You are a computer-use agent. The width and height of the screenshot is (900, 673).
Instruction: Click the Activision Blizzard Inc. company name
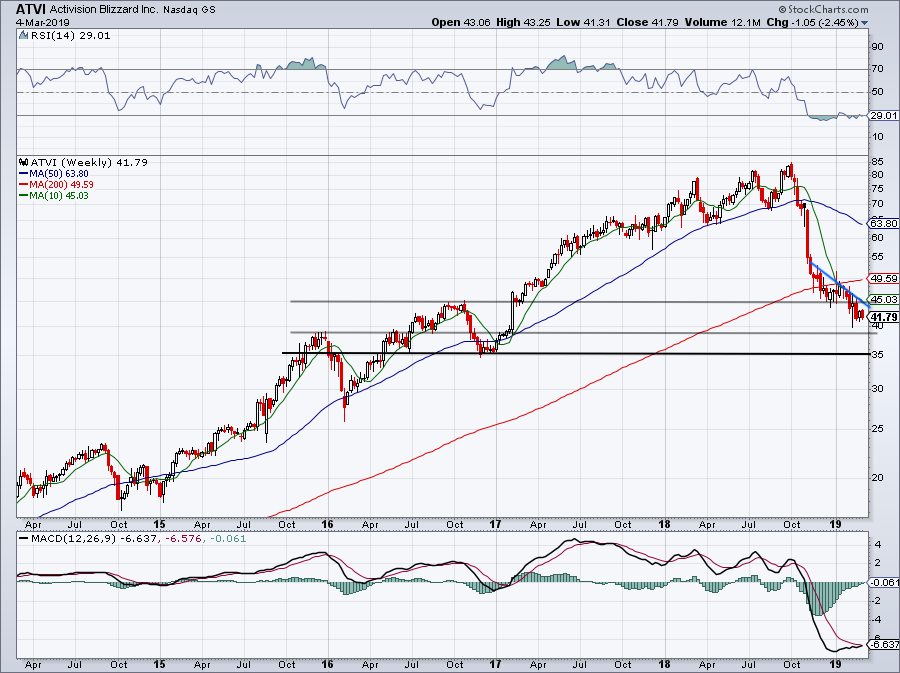[x=104, y=10]
